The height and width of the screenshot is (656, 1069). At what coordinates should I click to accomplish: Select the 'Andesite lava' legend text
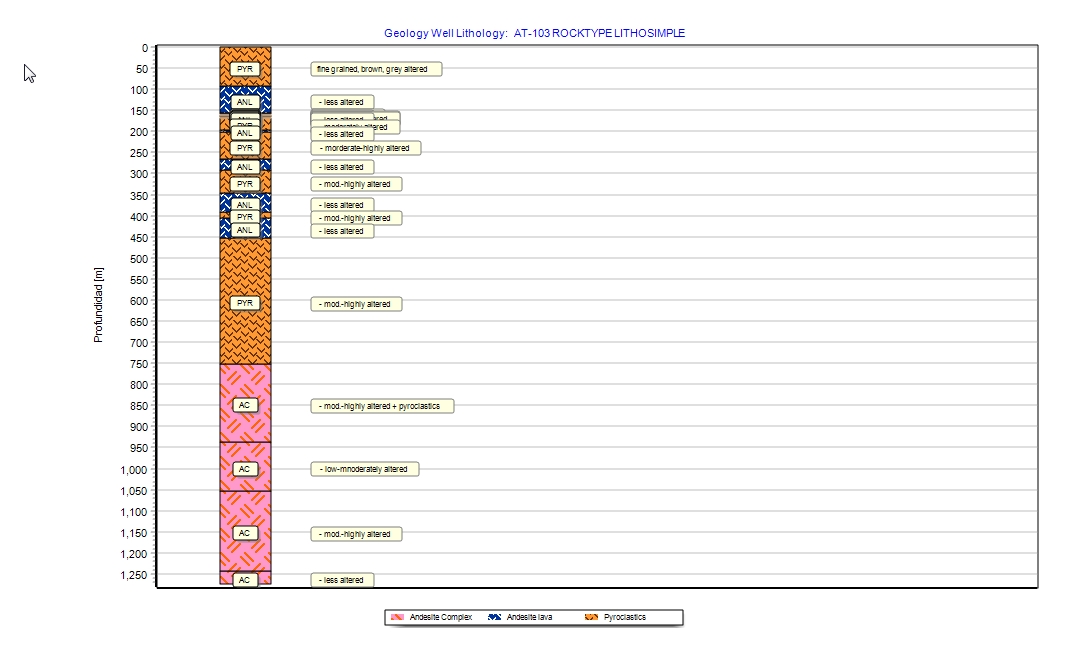(x=529, y=617)
